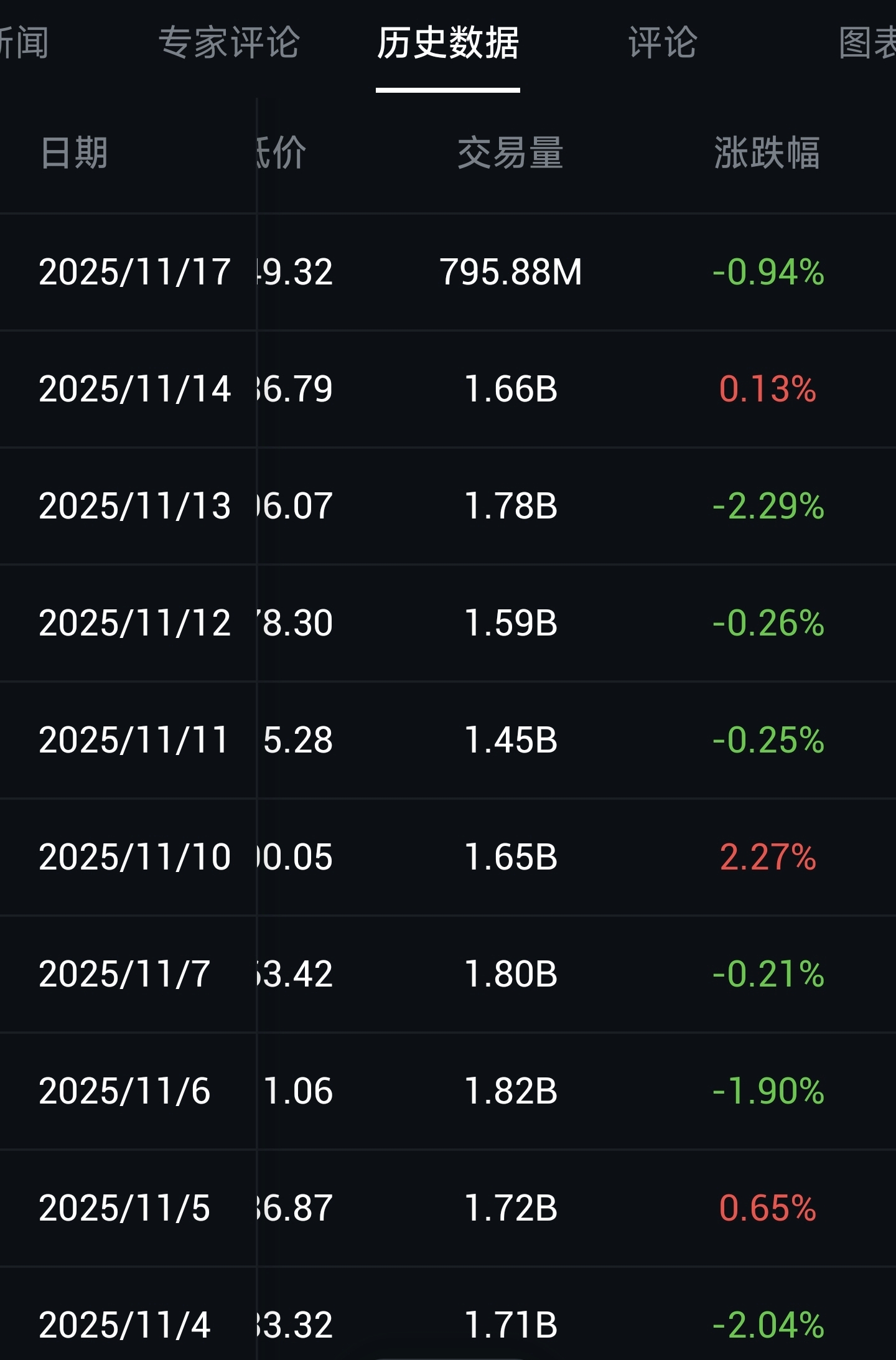This screenshot has height=1360, width=896.
Task: Go to the partially visible 新闻 tab
Action: point(24,43)
